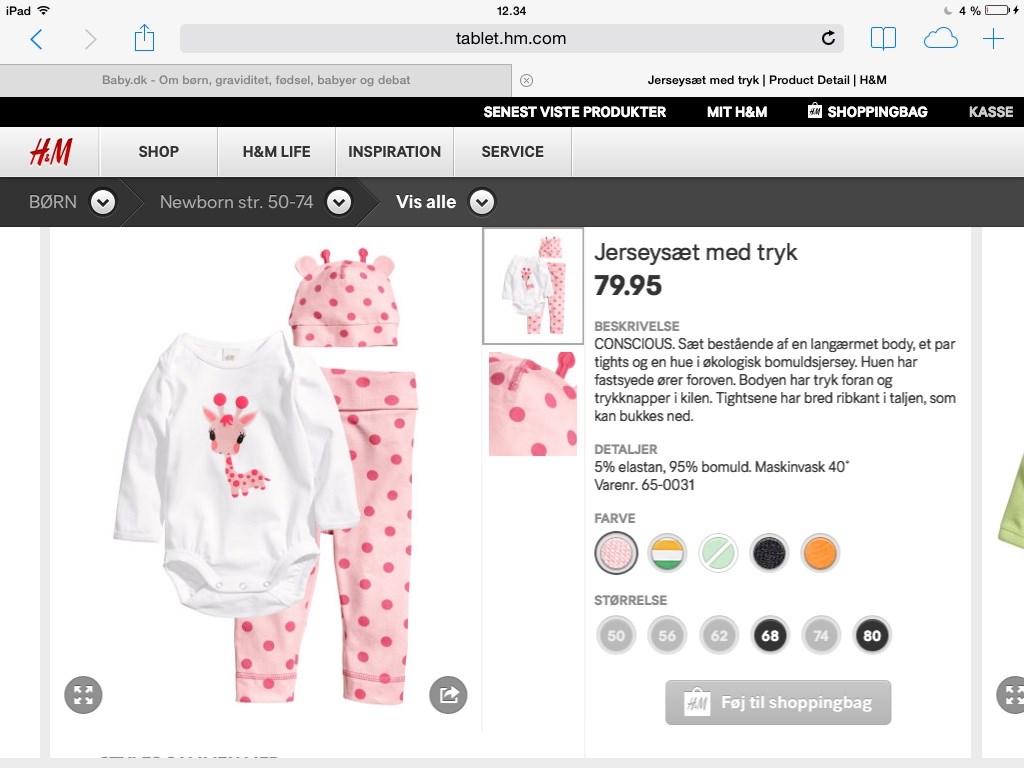The height and width of the screenshot is (768, 1024).
Task: Expand the BØRN category dropdown
Action: (x=103, y=202)
